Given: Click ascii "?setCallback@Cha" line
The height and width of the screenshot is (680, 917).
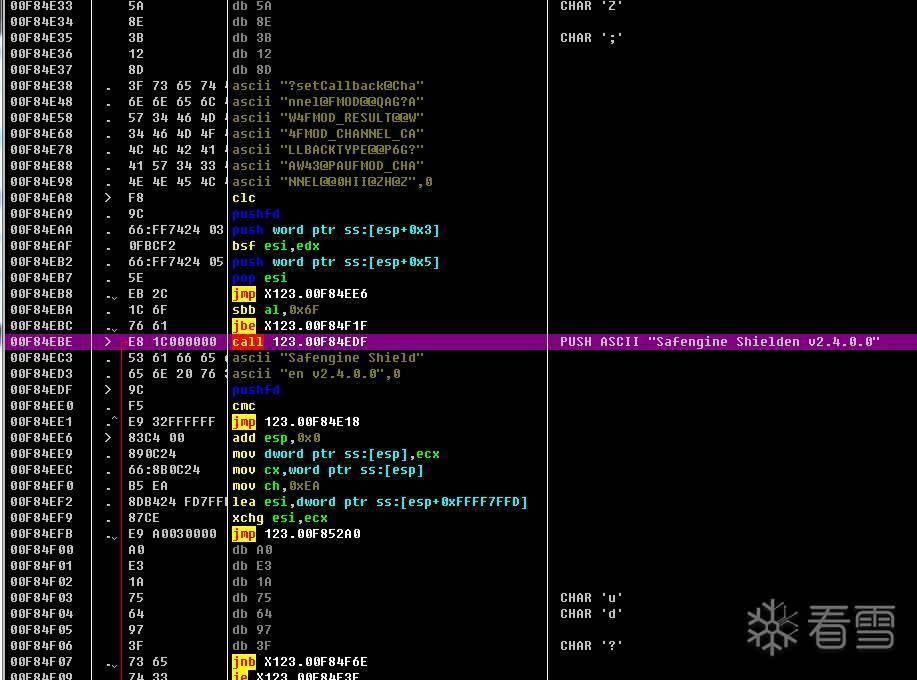Looking at the screenshot, I should pyautogui.click(x=328, y=85).
